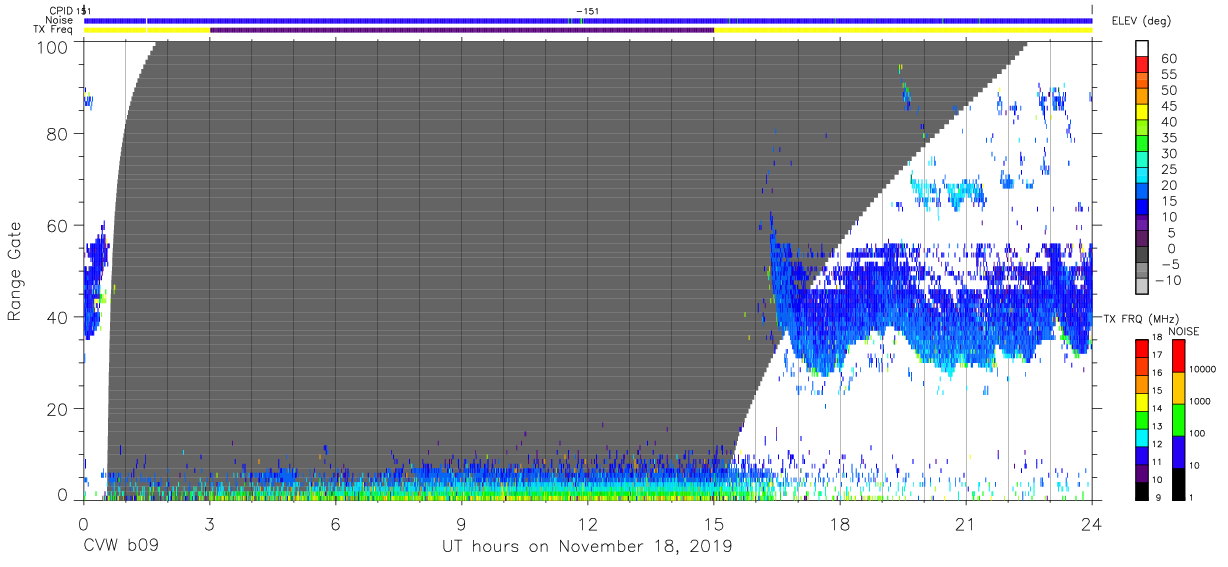The width and height of the screenshot is (1228, 567).
Task: Click the "12" tick on the UT hours axis
Action: click(588, 524)
